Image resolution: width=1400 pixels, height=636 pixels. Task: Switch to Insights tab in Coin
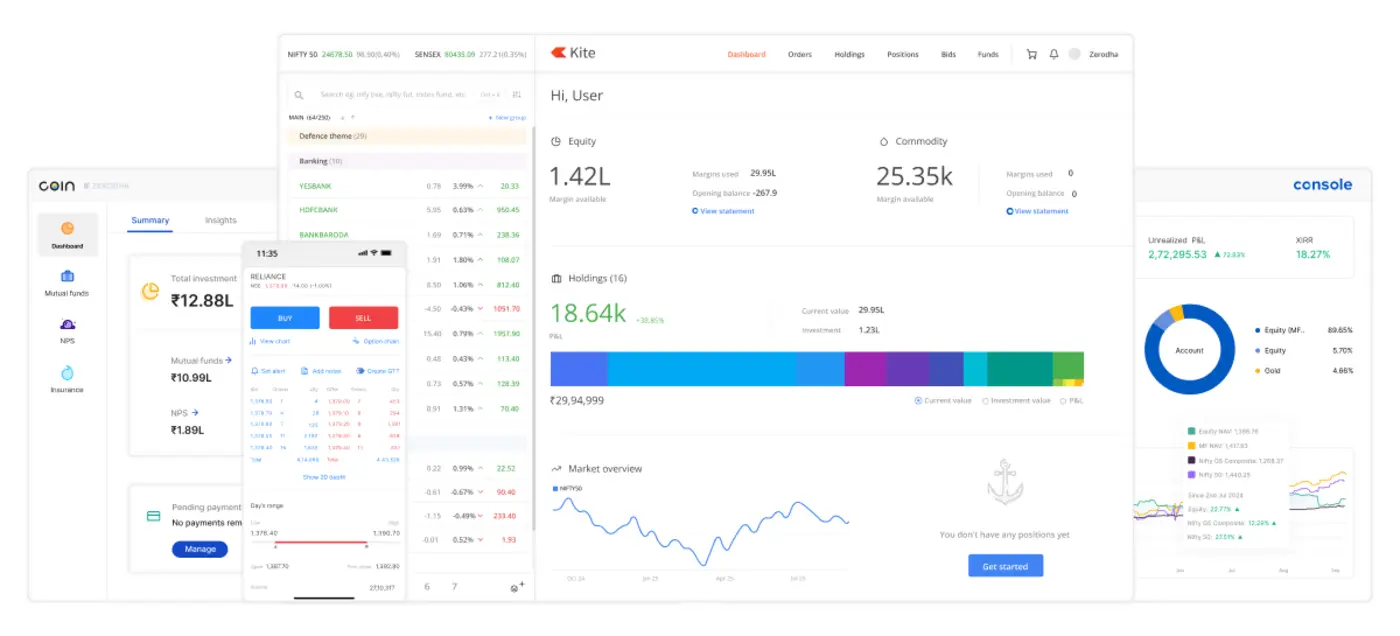click(x=221, y=220)
